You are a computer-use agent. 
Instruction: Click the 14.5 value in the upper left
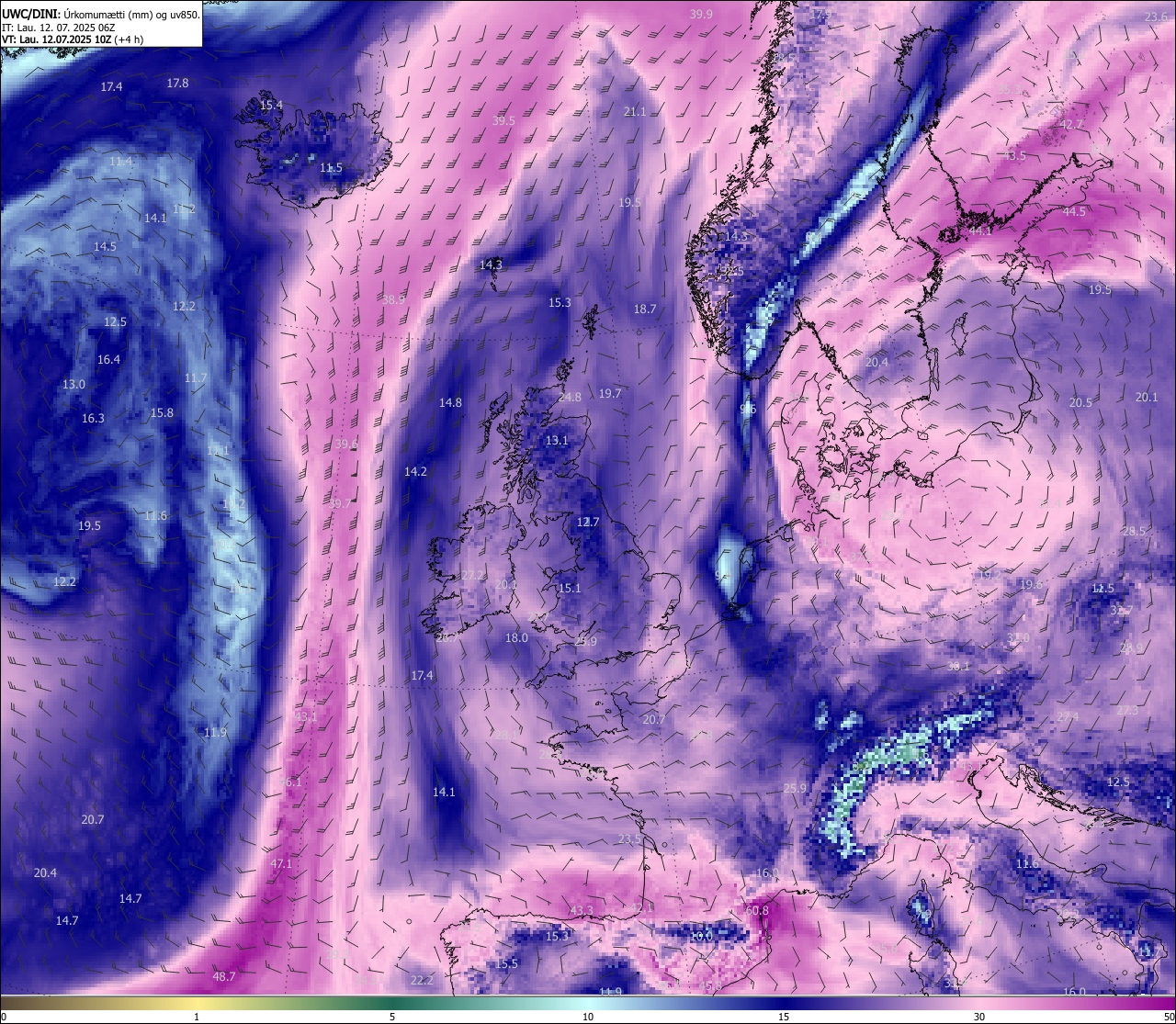click(x=105, y=246)
